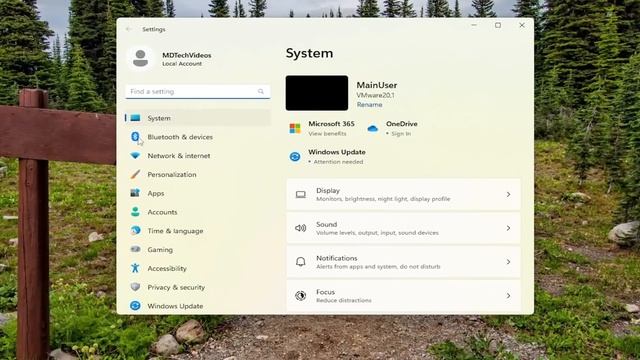Click the search magnifier icon
The width and height of the screenshot is (640, 360).
[x=261, y=91]
